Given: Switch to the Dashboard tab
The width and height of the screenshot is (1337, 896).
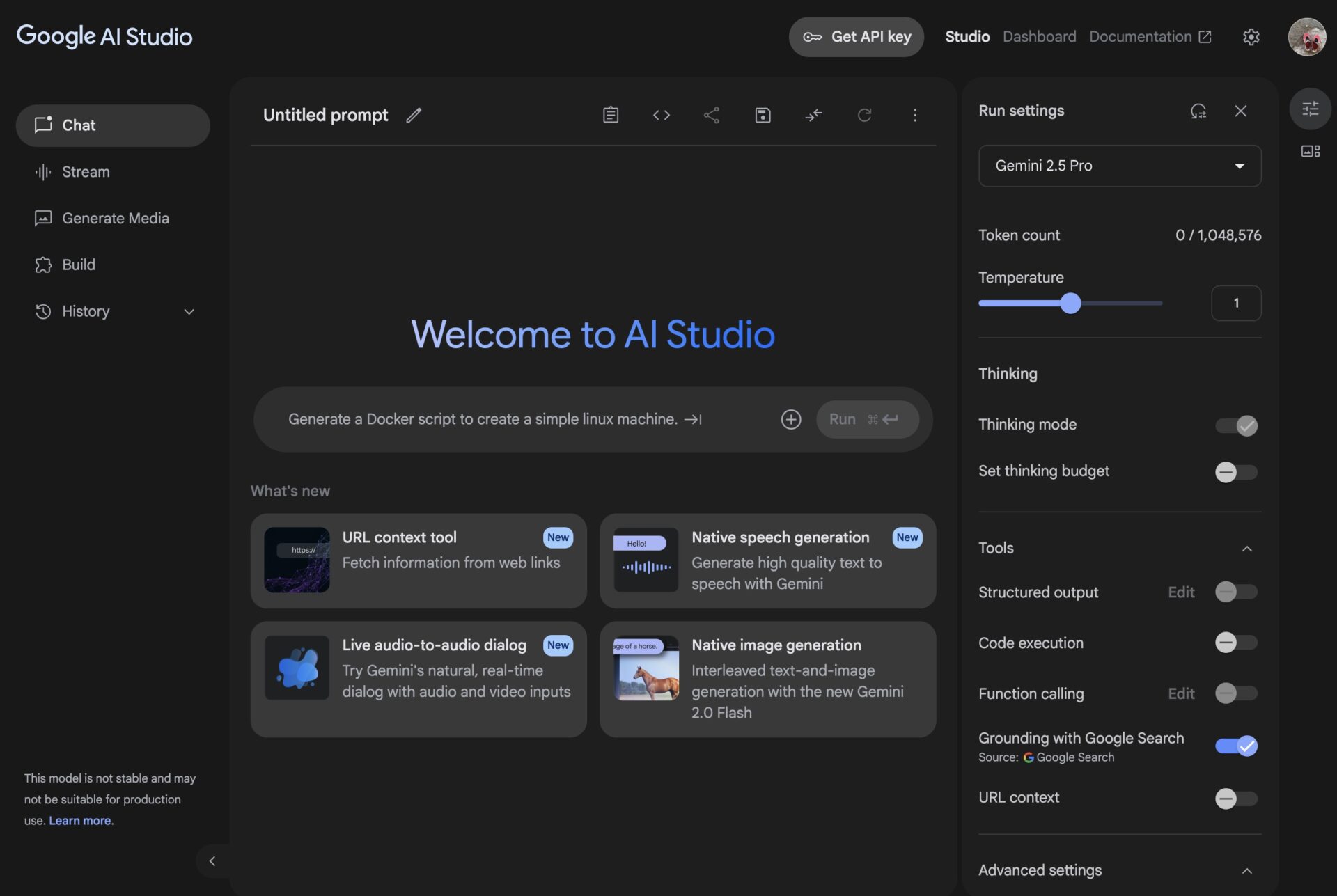Looking at the screenshot, I should point(1039,37).
